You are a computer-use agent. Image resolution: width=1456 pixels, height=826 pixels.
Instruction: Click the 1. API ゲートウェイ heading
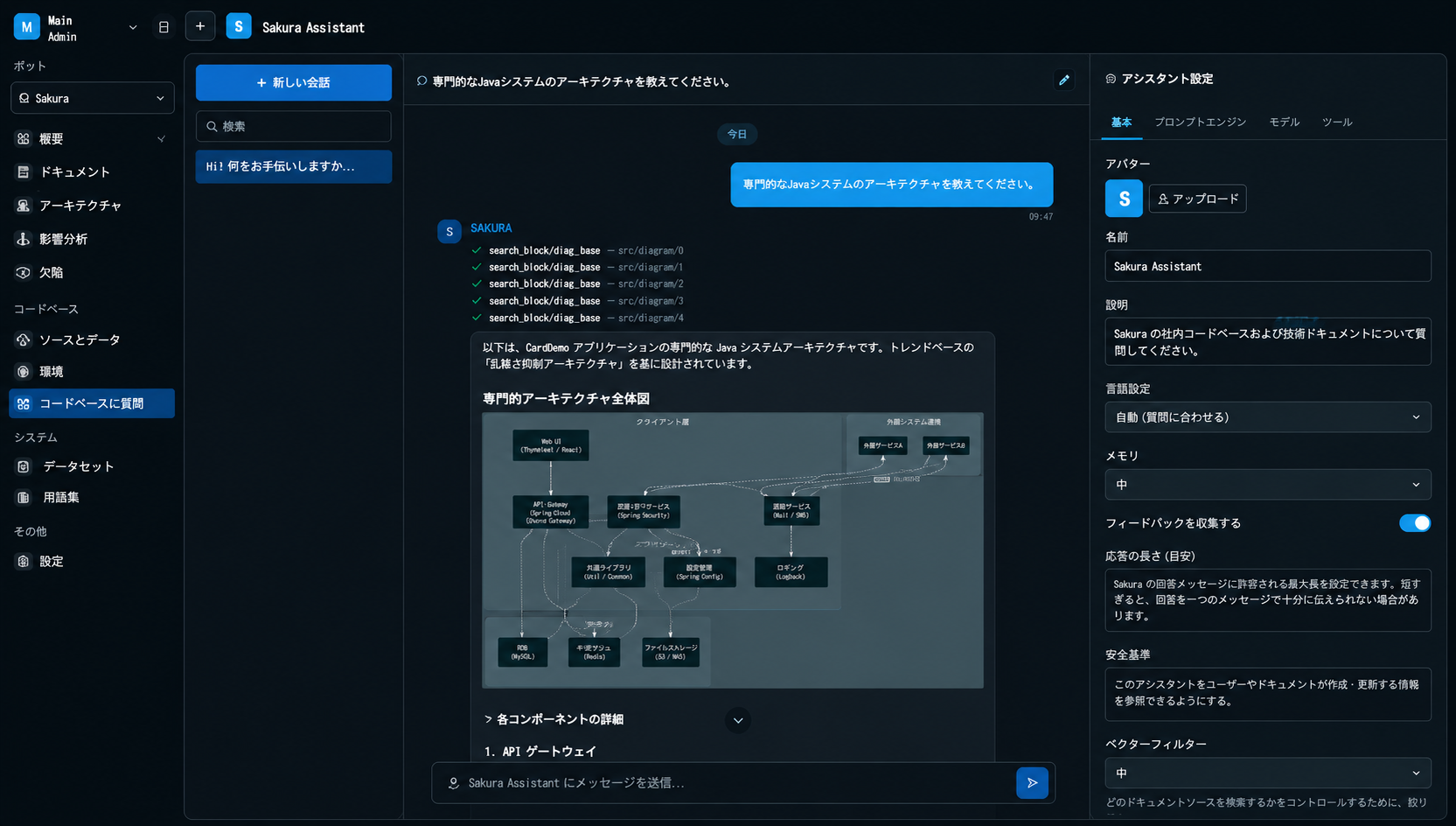540,752
